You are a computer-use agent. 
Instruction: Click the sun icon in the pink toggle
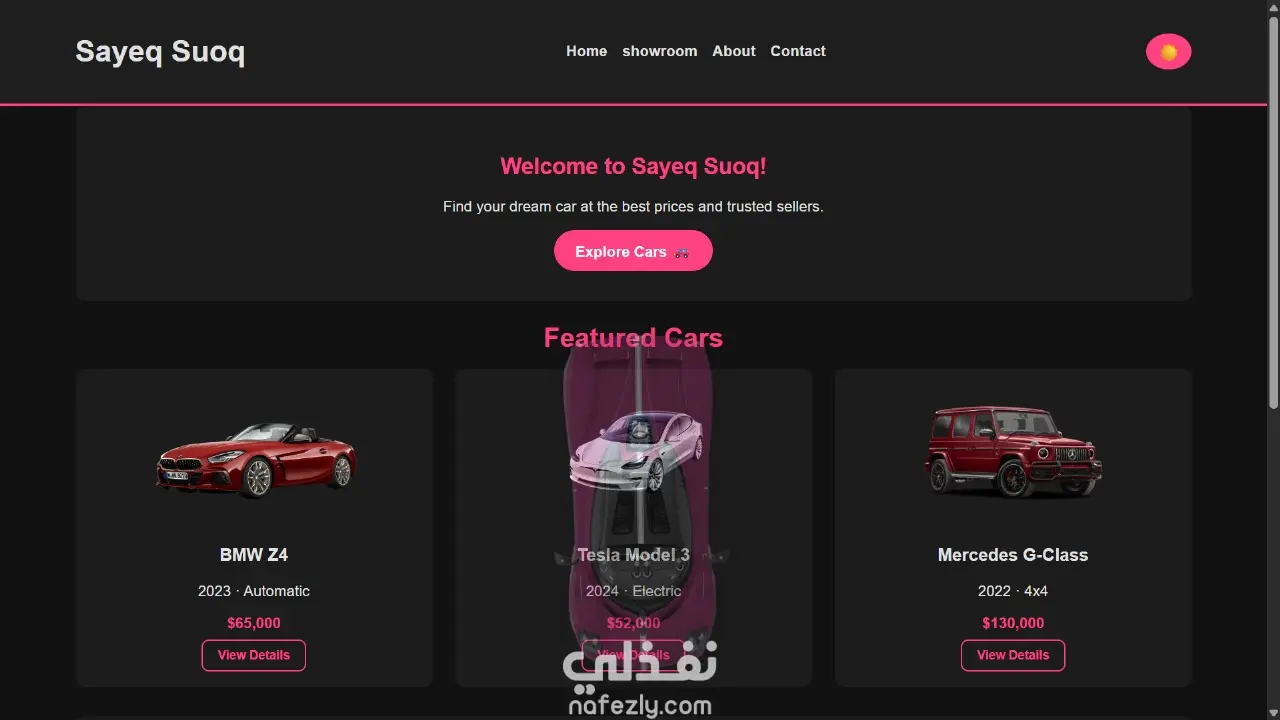pos(1168,52)
